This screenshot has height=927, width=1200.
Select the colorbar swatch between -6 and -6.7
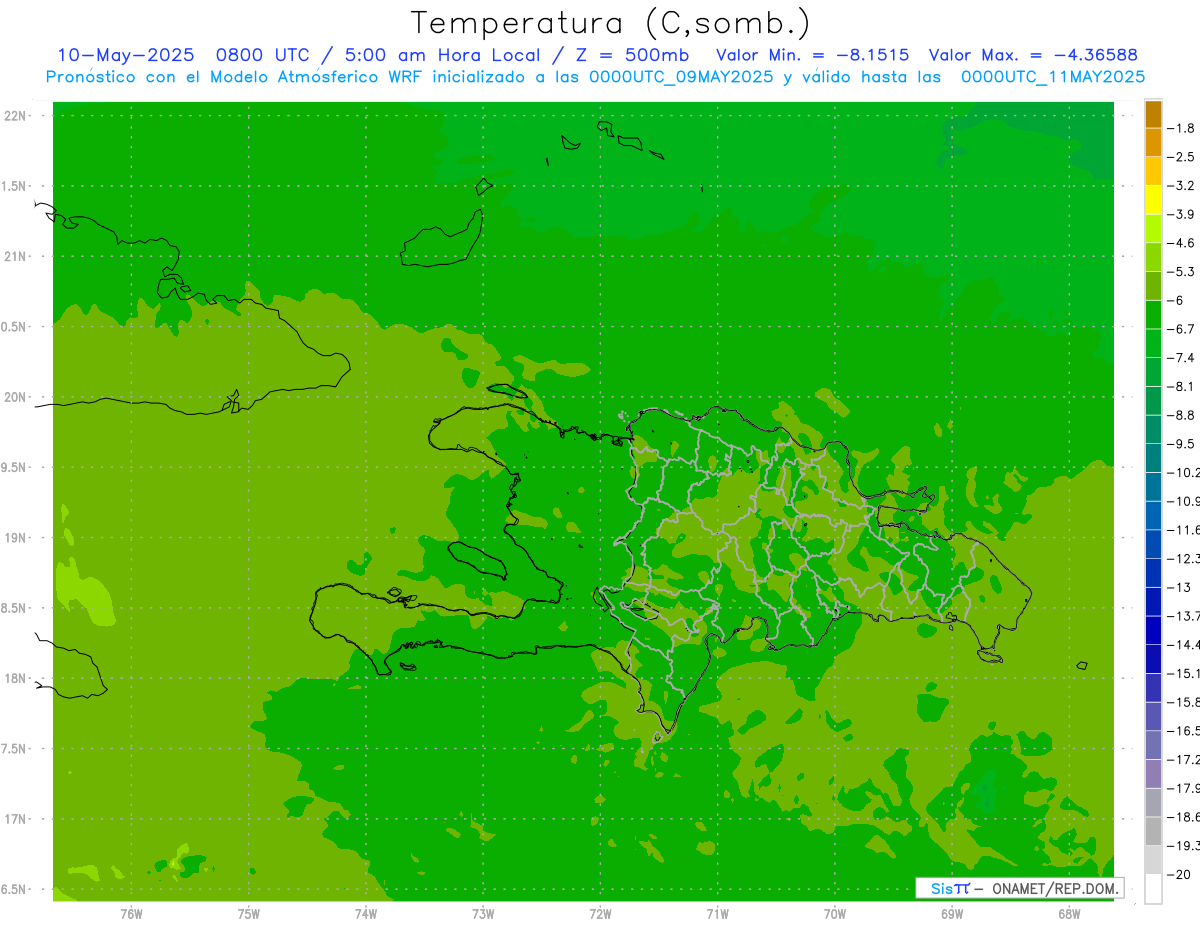[x=1153, y=315]
